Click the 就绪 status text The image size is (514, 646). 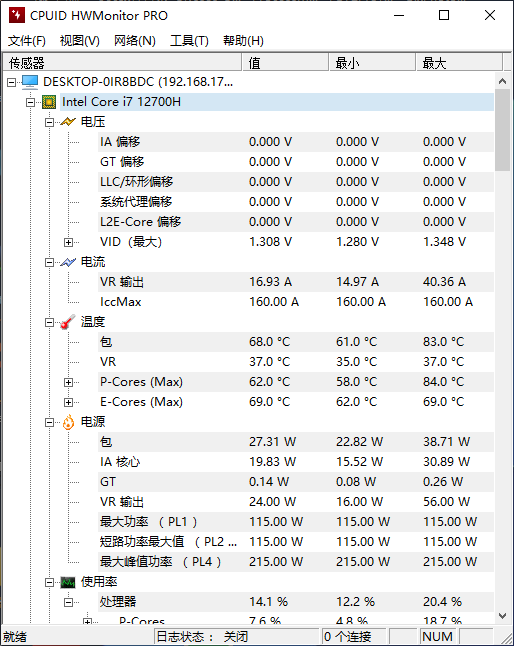[15, 637]
